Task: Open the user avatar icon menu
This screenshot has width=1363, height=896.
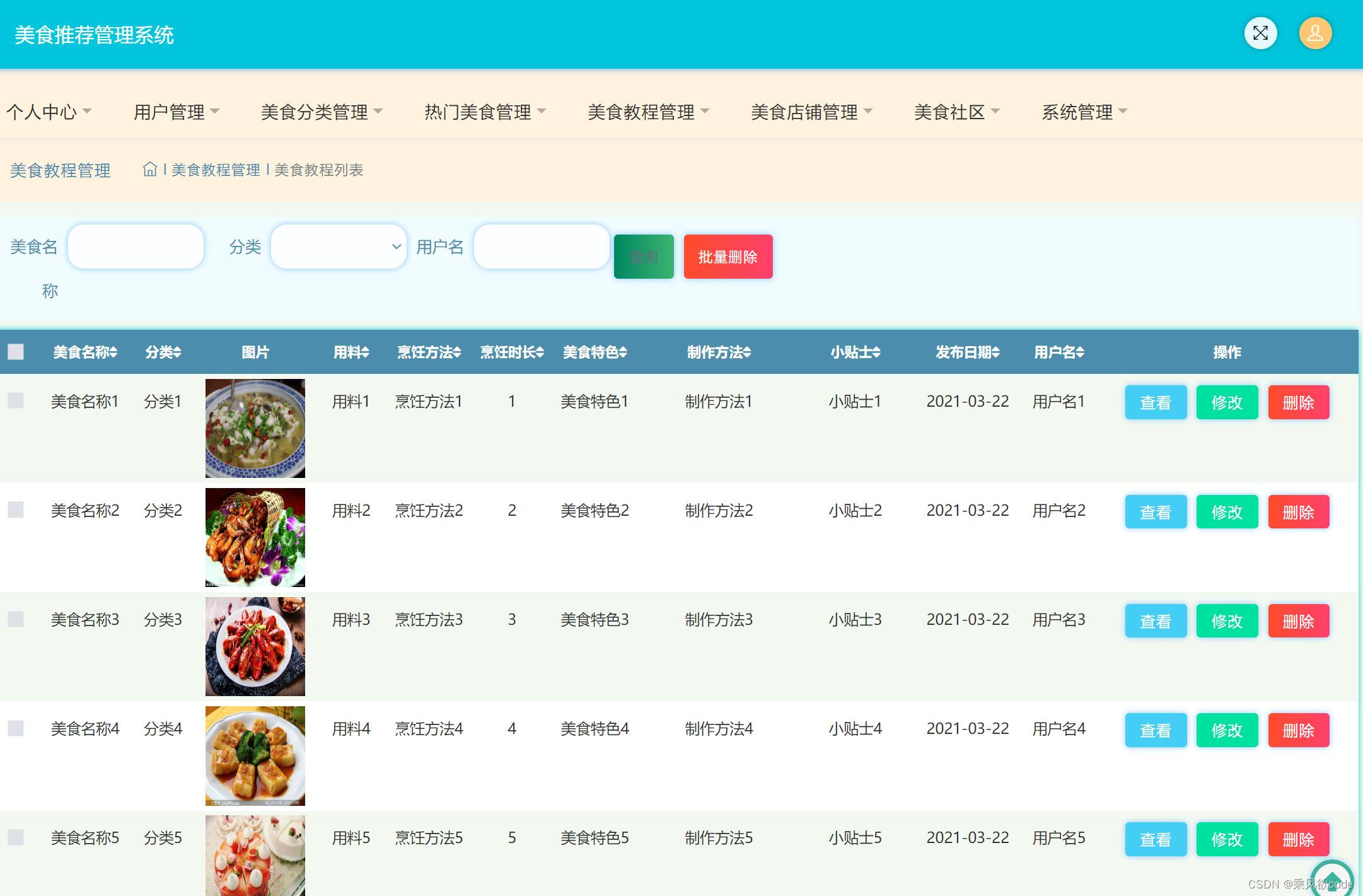Action: click(x=1315, y=33)
